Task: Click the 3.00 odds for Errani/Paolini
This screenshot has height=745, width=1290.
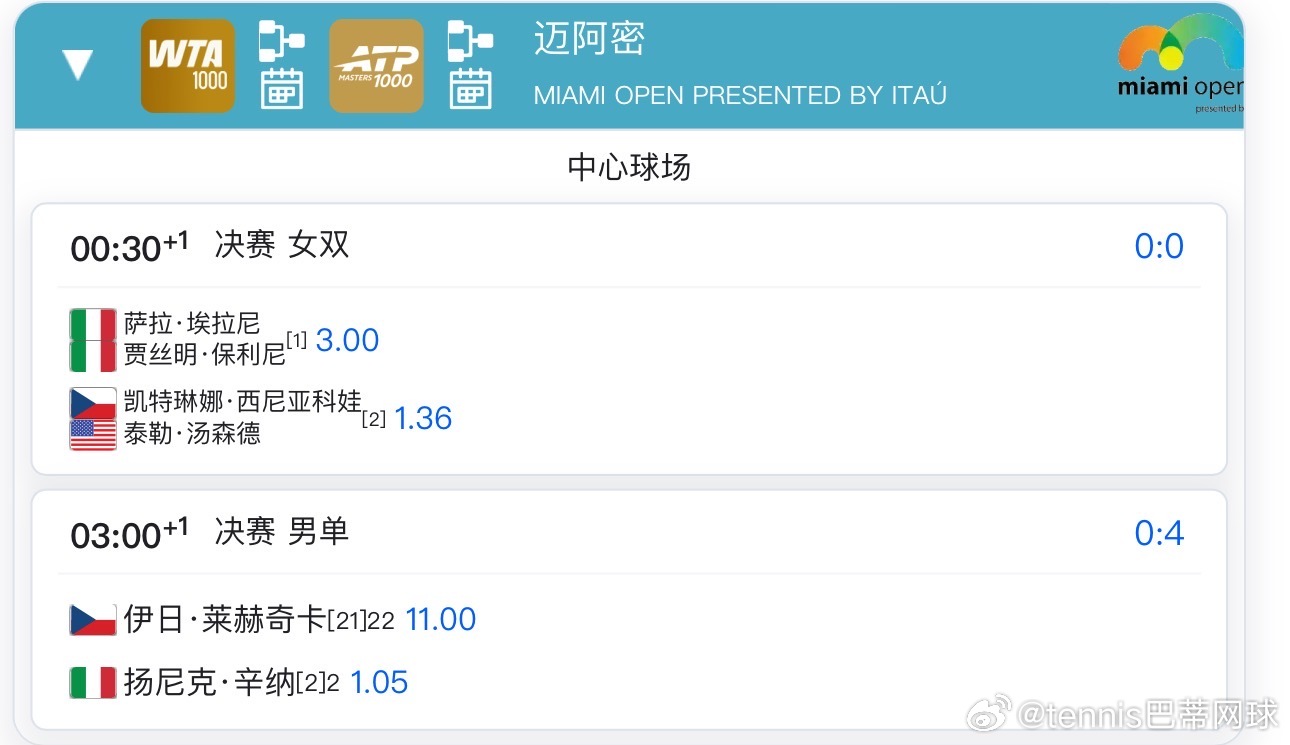Action: (347, 340)
